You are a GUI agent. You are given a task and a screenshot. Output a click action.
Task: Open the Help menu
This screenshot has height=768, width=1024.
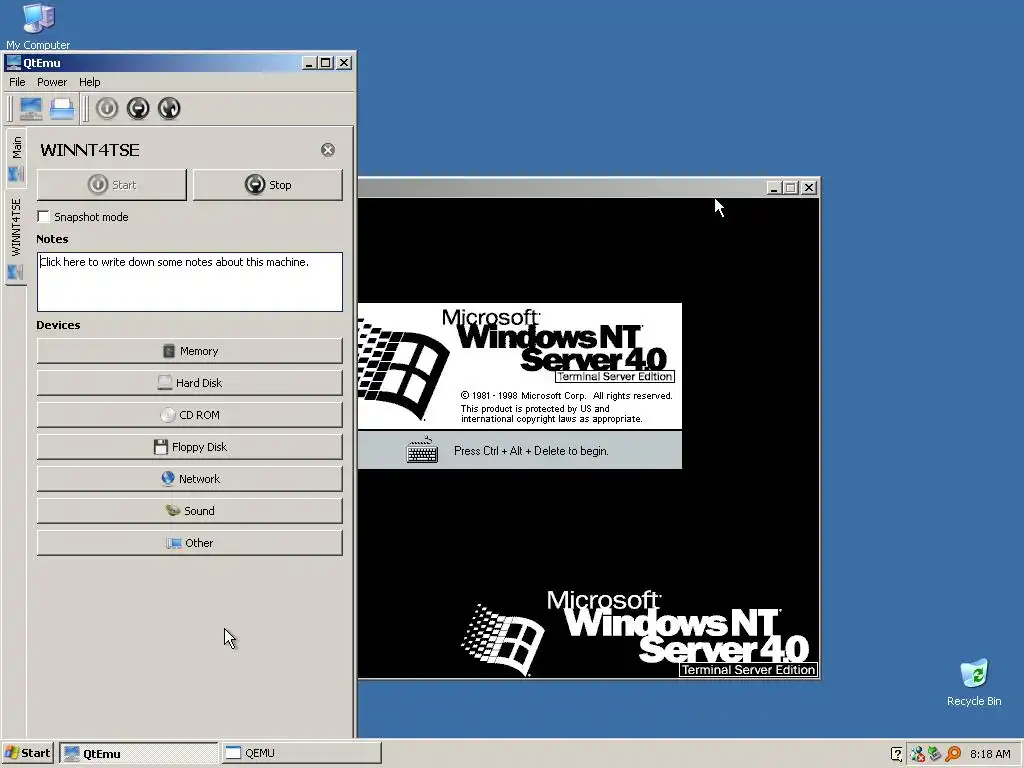coord(89,82)
